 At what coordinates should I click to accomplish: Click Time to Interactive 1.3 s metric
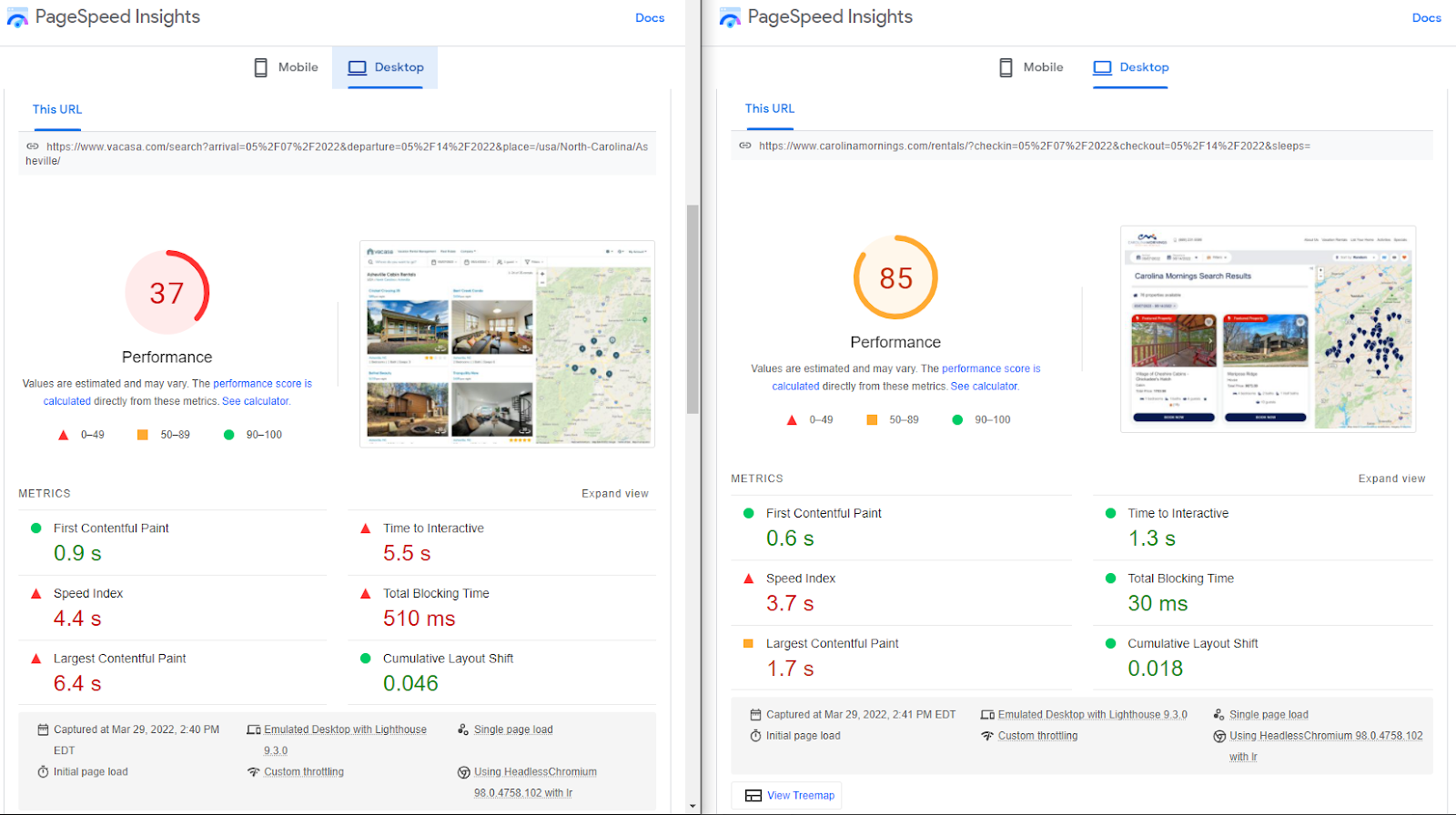(x=1263, y=528)
